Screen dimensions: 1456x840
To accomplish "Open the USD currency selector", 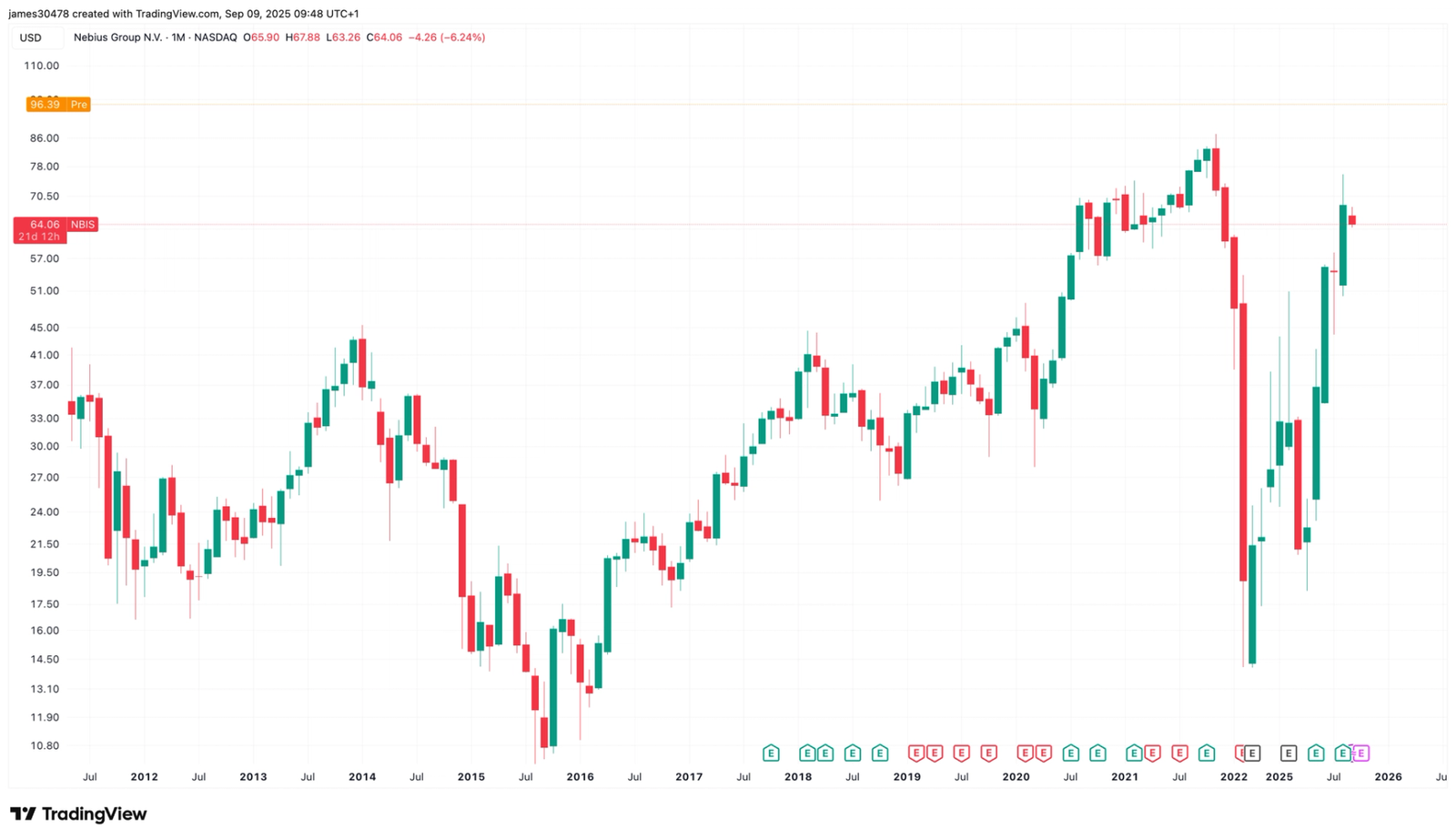I will [31, 37].
